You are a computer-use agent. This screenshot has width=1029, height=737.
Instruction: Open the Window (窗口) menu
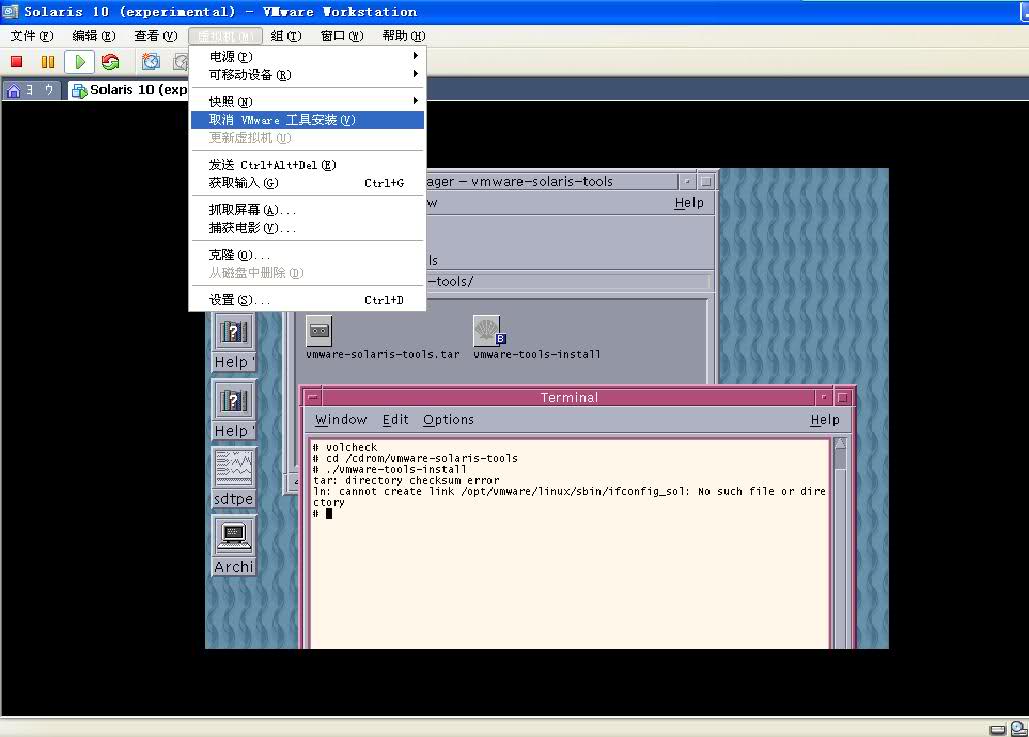pyautogui.click(x=342, y=35)
